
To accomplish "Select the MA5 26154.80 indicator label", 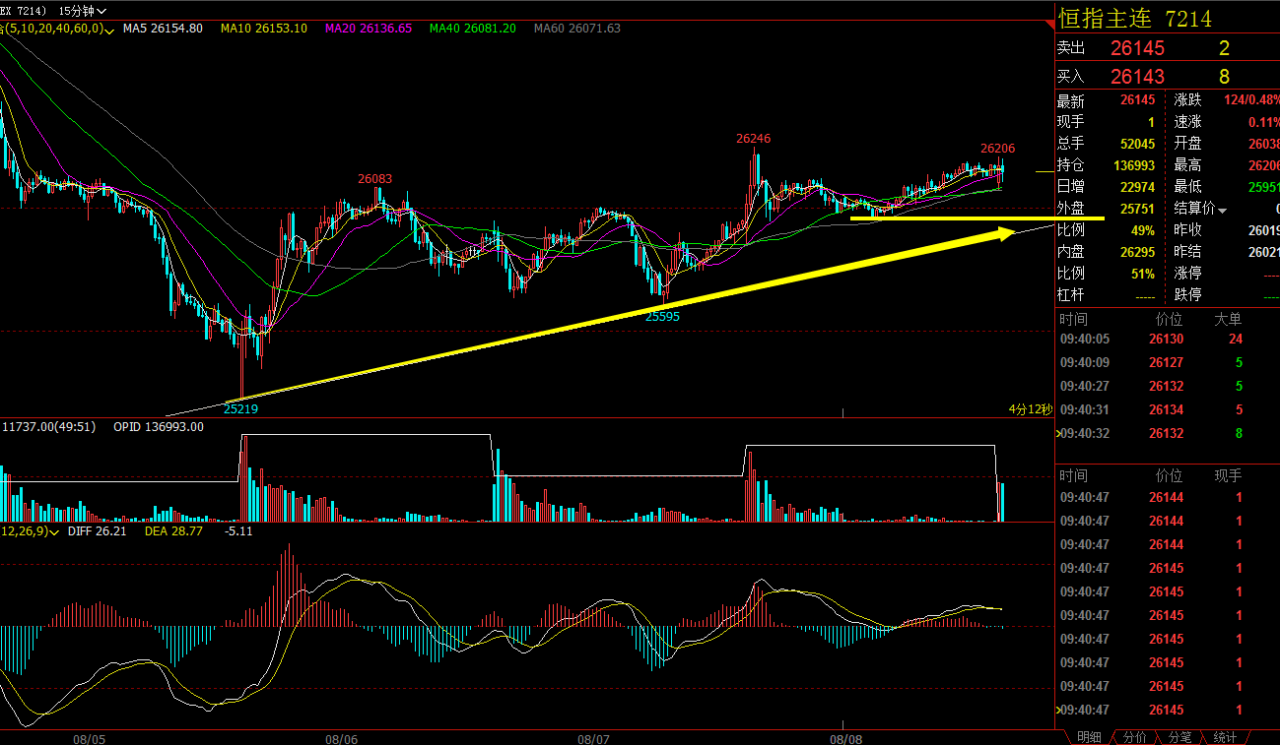I will point(163,28).
